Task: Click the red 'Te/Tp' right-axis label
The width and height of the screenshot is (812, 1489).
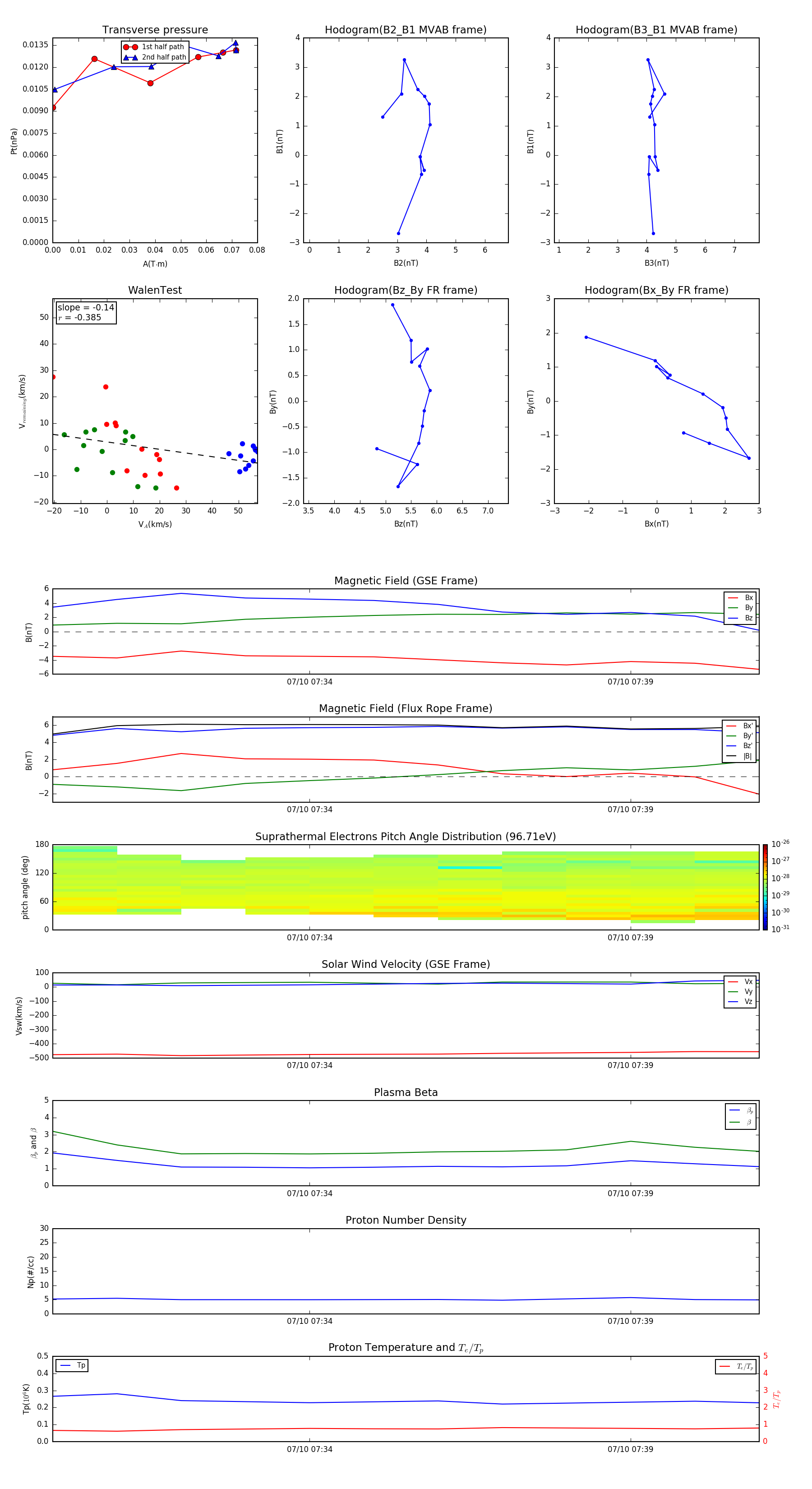Action: (777, 1399)
